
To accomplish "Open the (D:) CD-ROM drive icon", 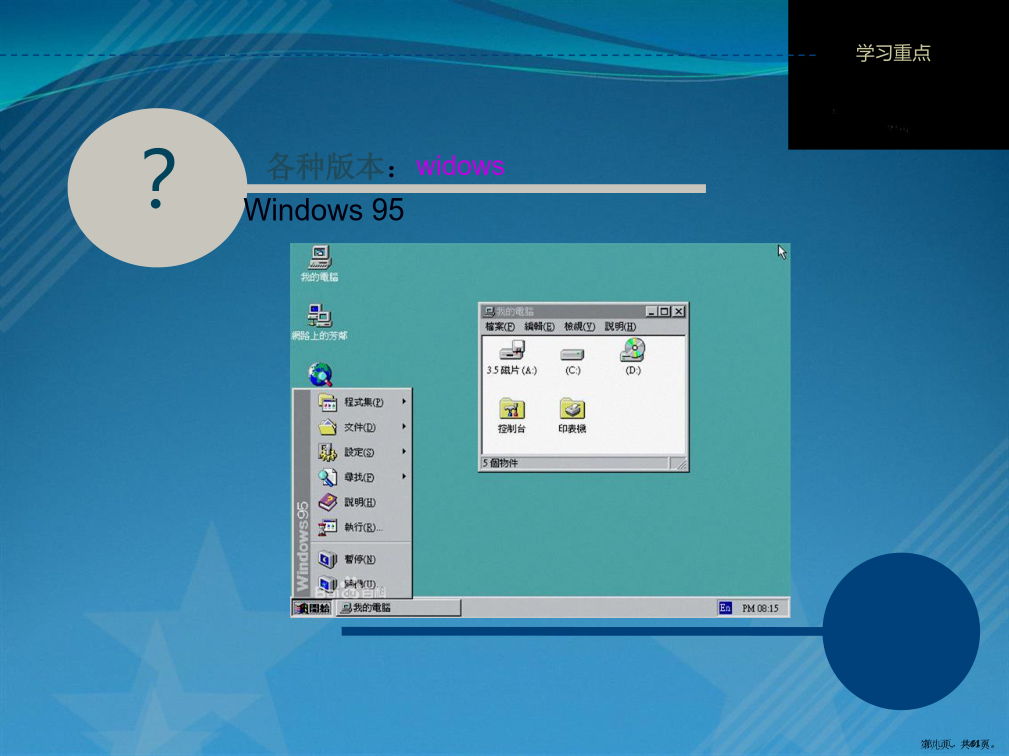I will pos(633,356).
